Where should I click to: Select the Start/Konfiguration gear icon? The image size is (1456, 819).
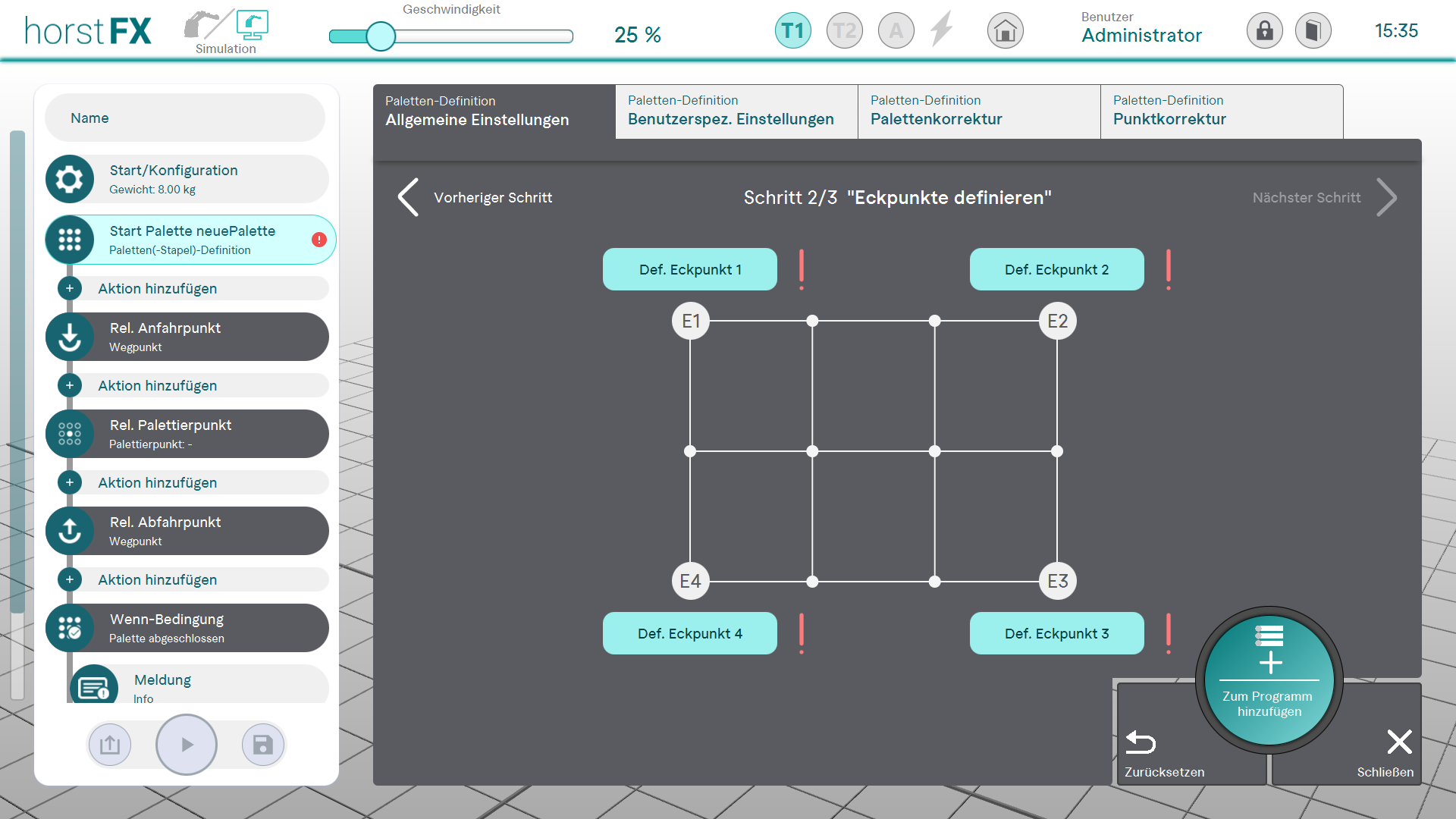coord(70,179)
